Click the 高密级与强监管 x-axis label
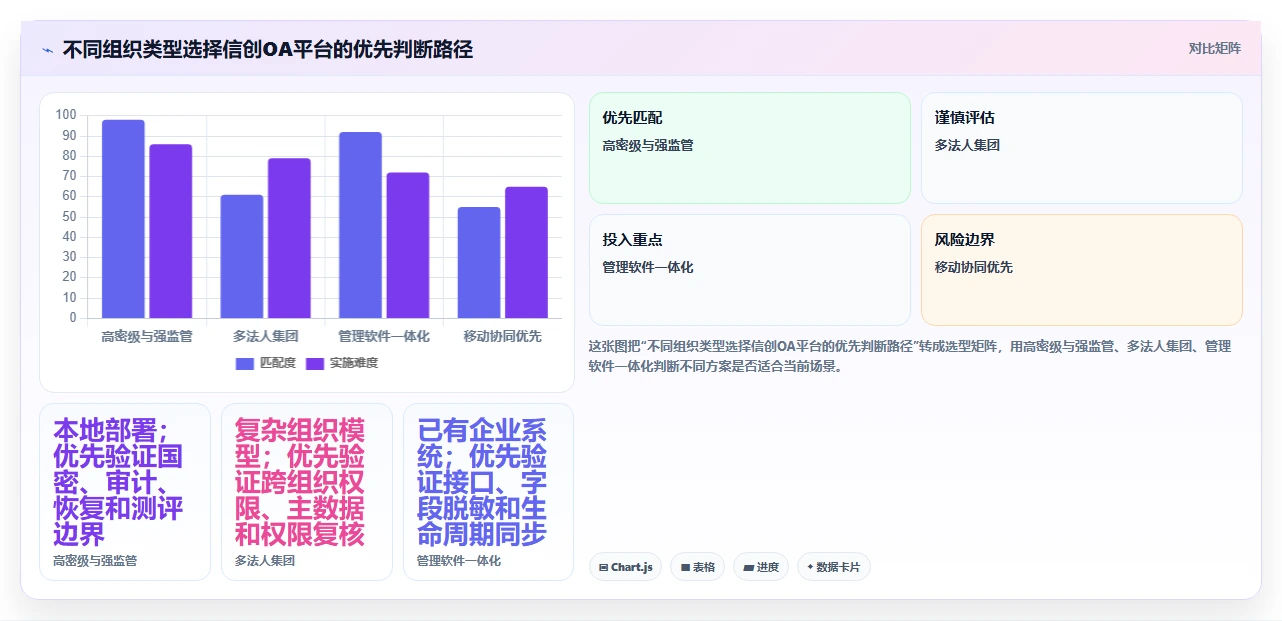 (x=147, y=336)
